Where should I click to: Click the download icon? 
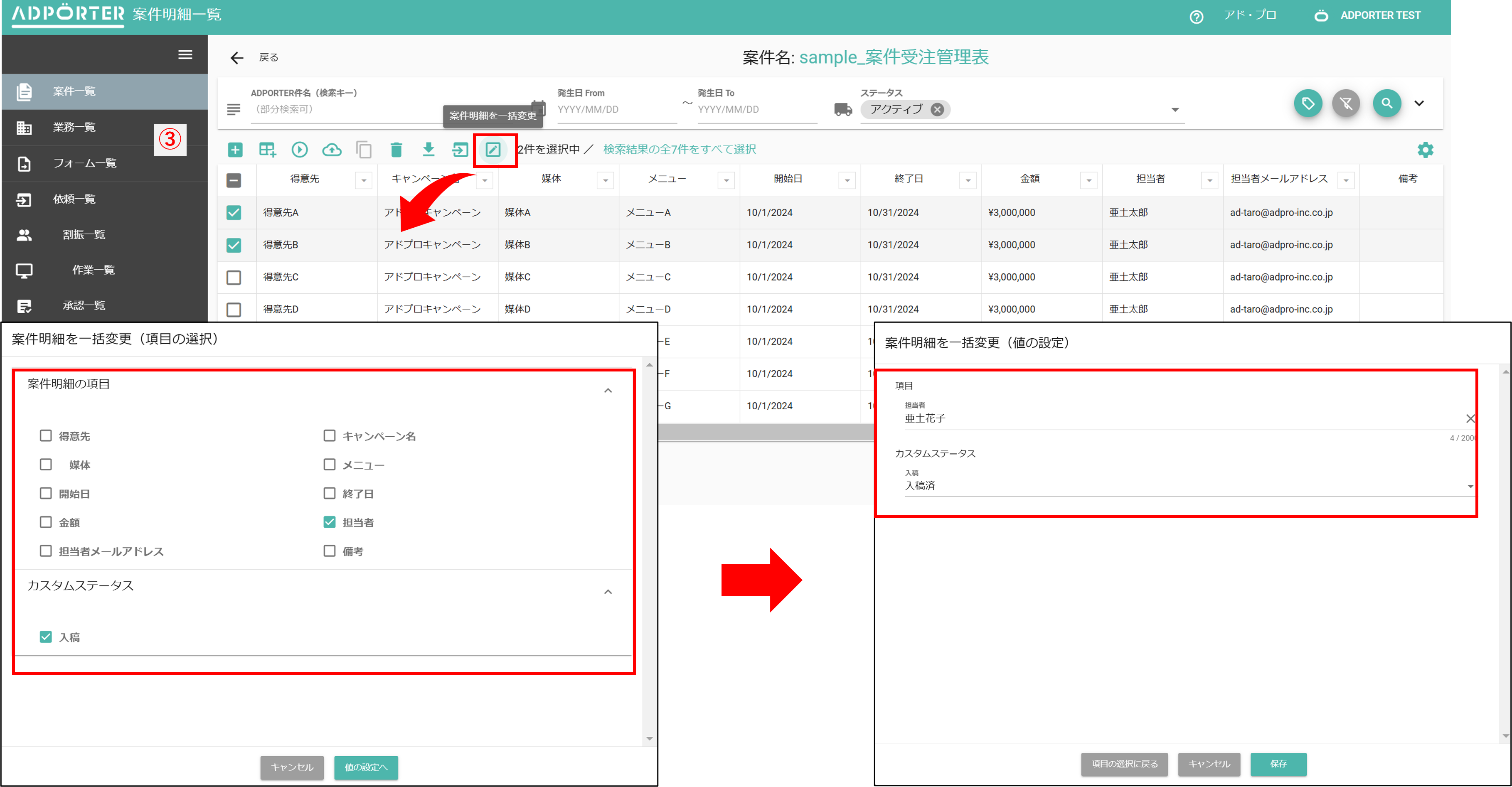tap(428, 150)
